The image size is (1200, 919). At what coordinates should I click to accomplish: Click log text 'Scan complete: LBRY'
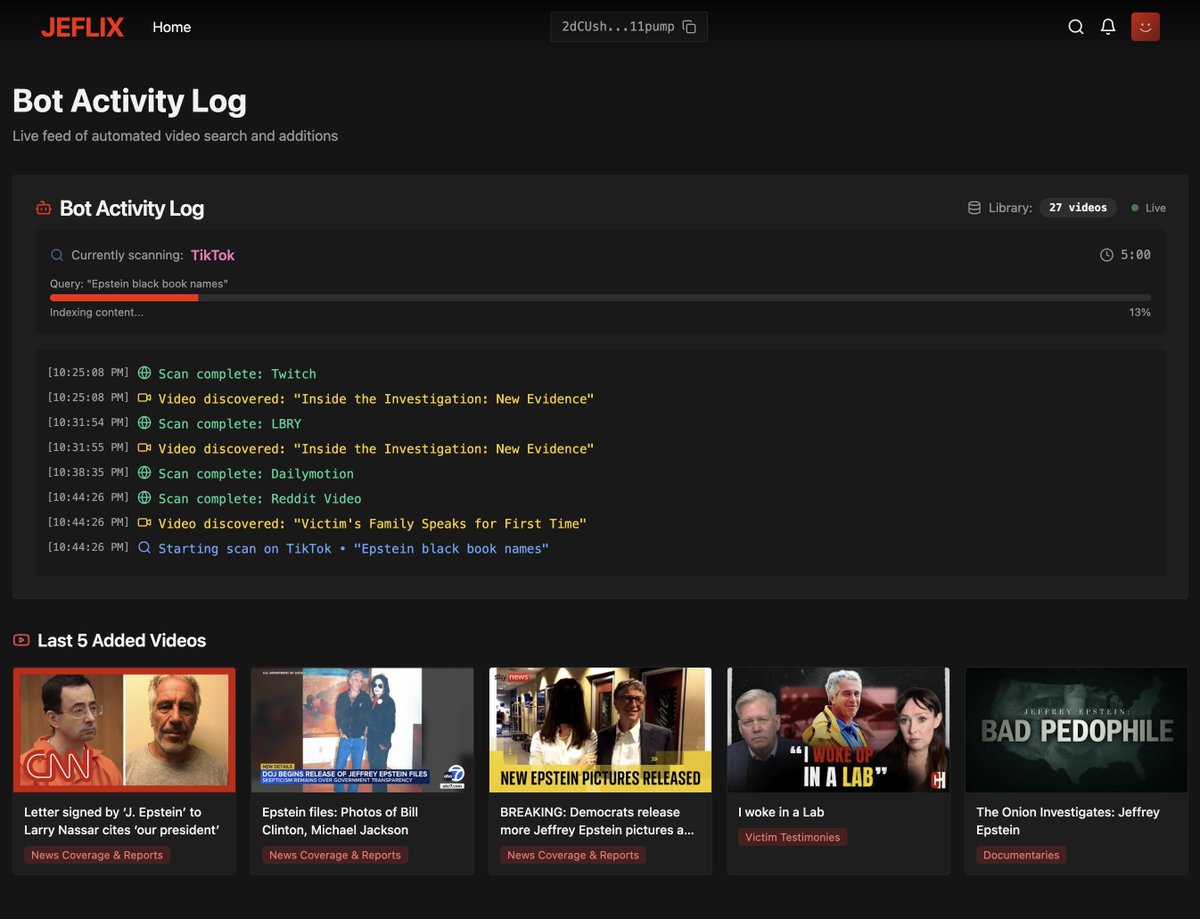[x=230, y=424]
